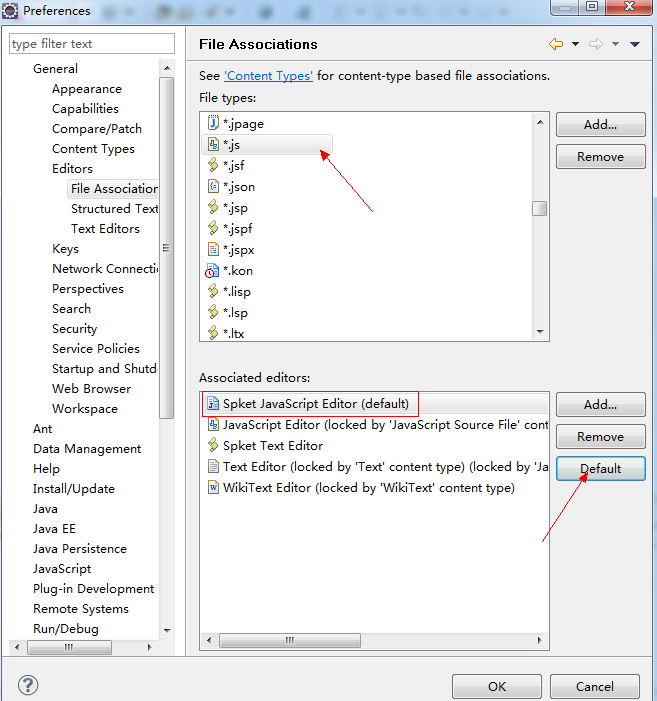657x701 pixels.
Task: Click the *.jpage file type icon
Action: coord(213,122)
